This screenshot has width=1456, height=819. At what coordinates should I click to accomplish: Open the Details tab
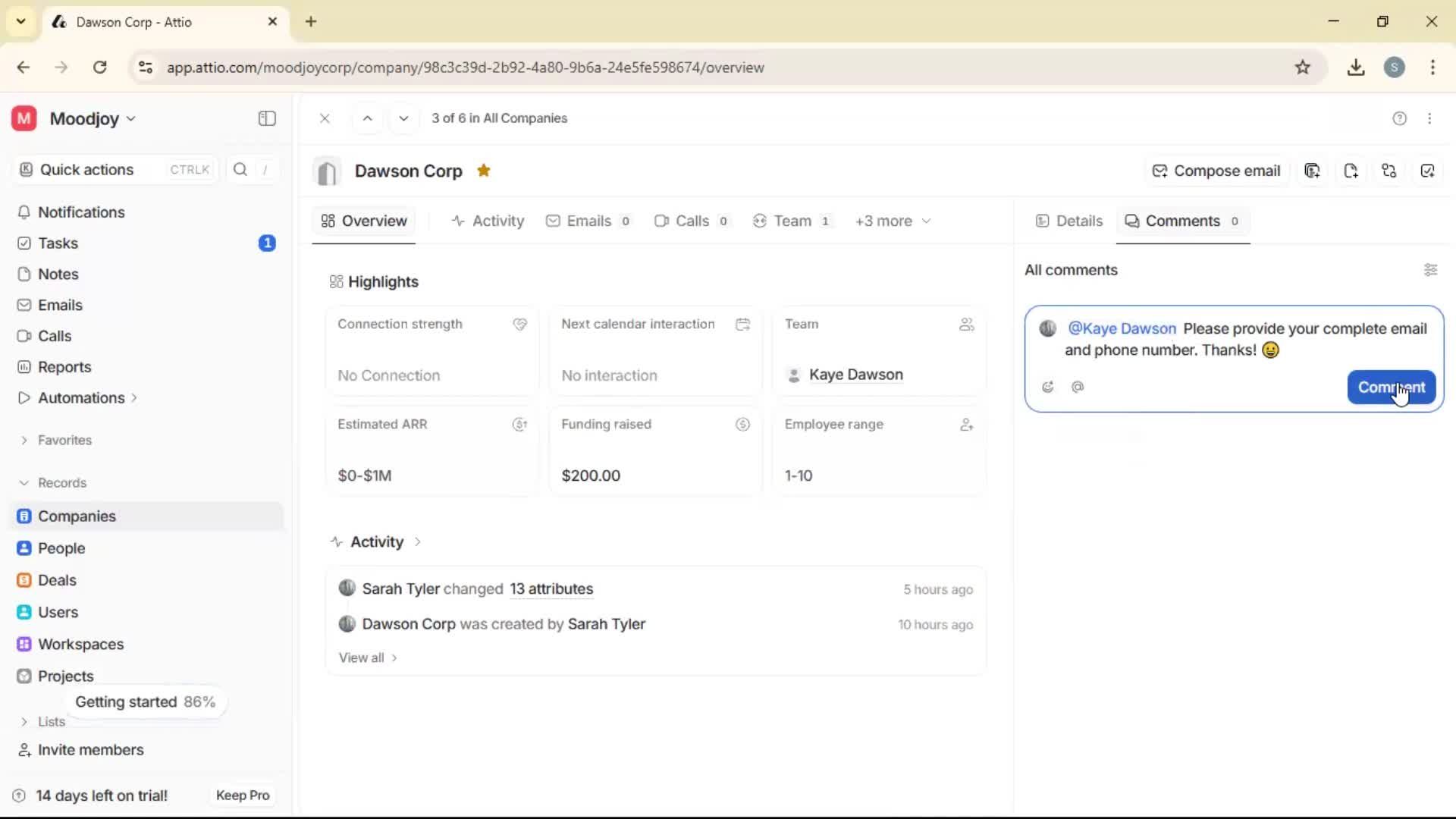tap(1070, 221)
